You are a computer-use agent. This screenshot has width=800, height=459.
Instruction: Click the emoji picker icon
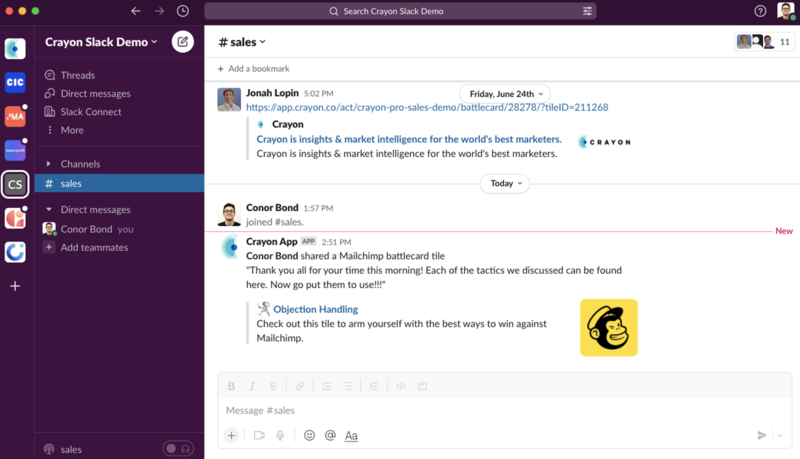point(309,435)
